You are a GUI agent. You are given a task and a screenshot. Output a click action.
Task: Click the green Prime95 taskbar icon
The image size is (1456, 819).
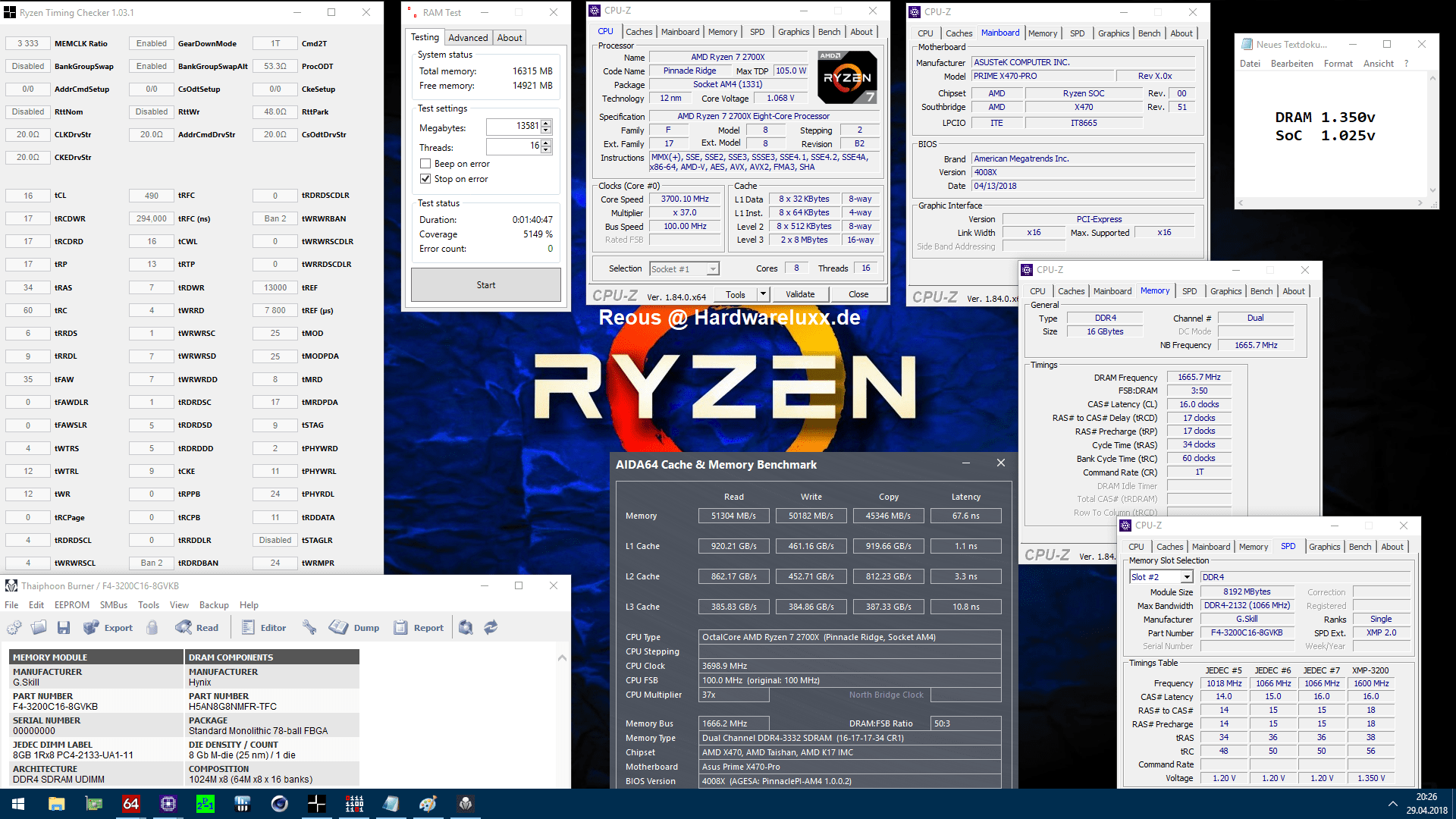click(205, 804)
